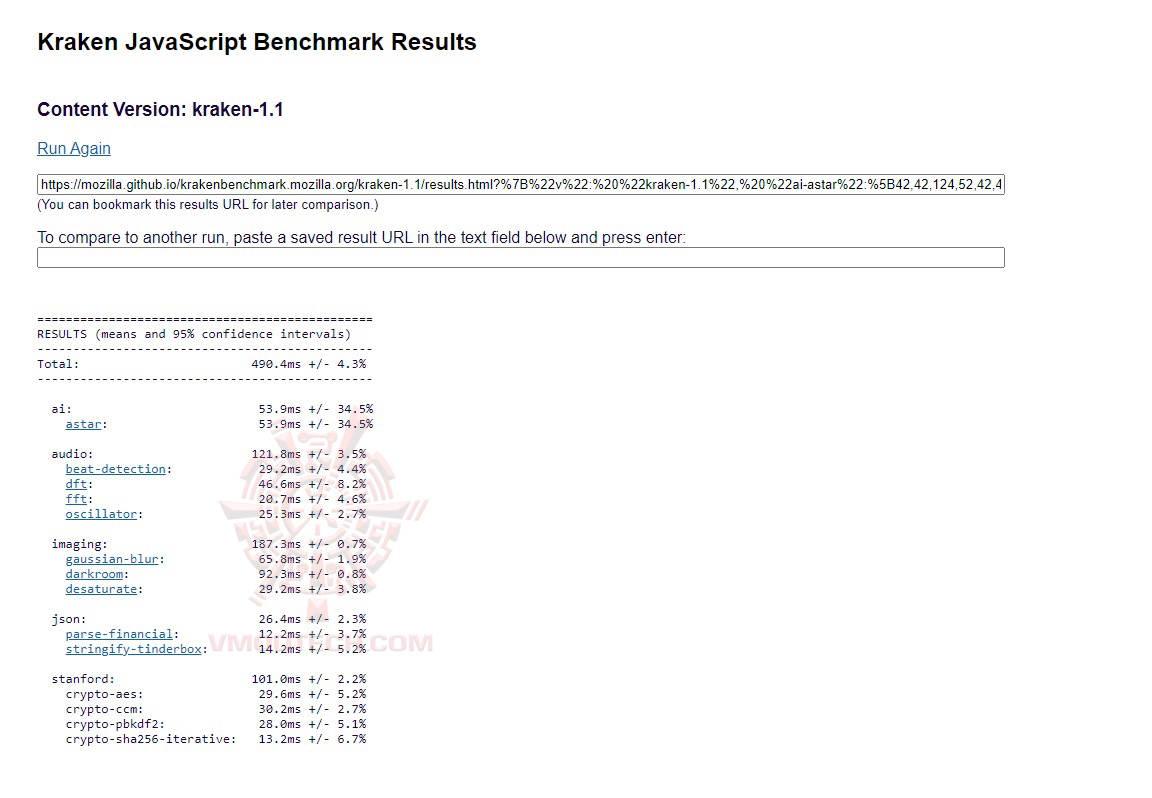Click the Total 490.4ms value
The image size is (1152, 798).
276,364
